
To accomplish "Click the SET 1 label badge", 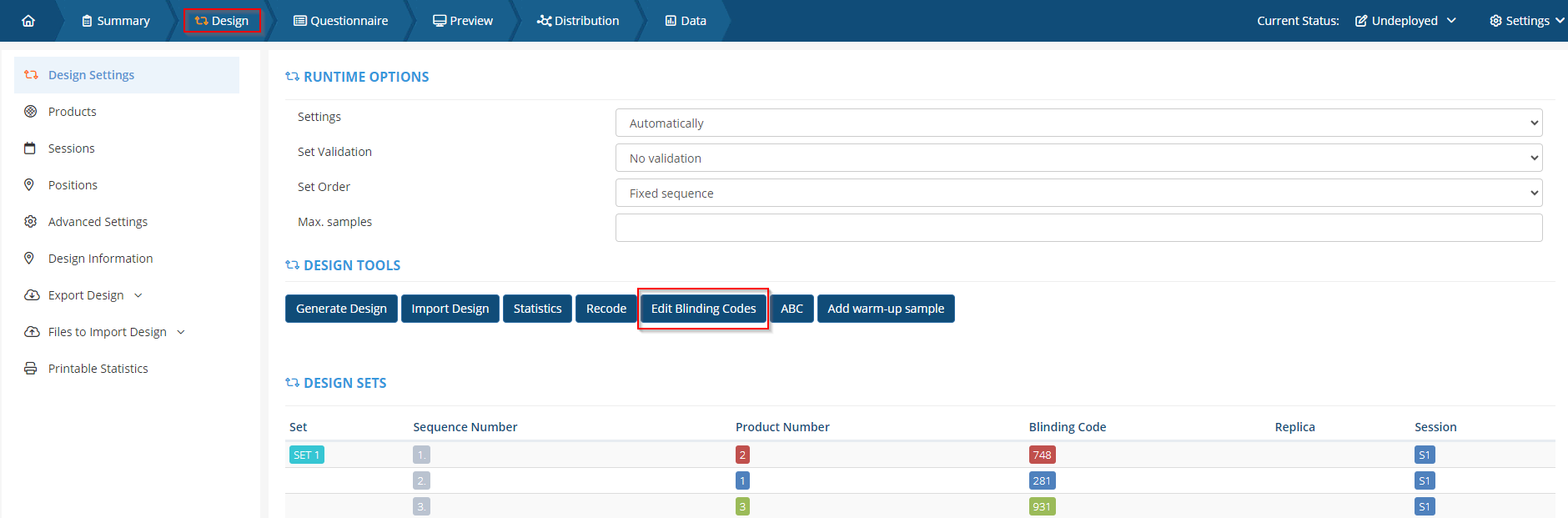I will [306, 455].
